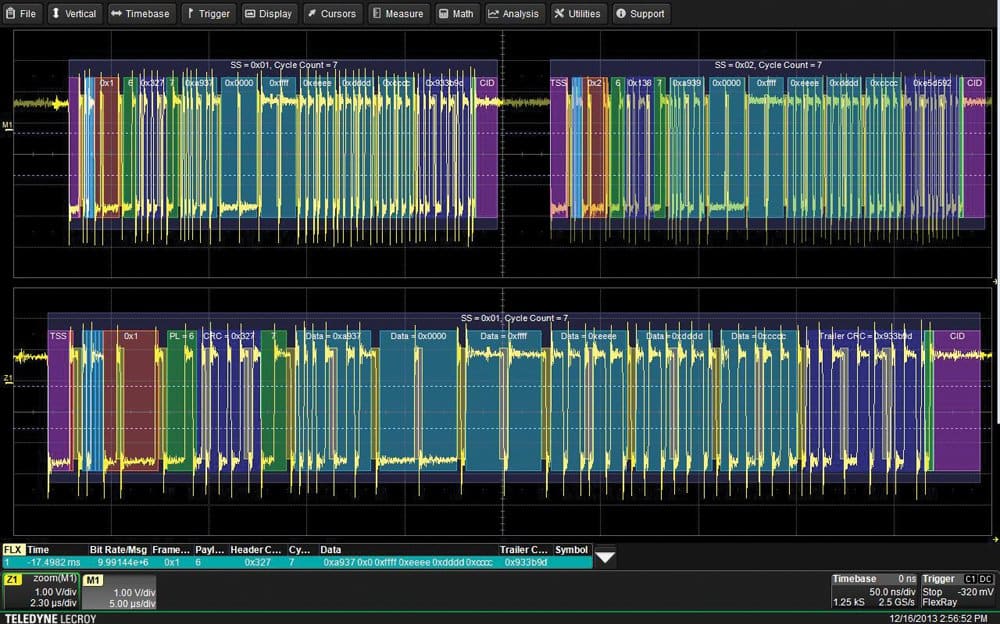Select the 0x327 header CRC table cell
1000x624 pixels.
258,562
